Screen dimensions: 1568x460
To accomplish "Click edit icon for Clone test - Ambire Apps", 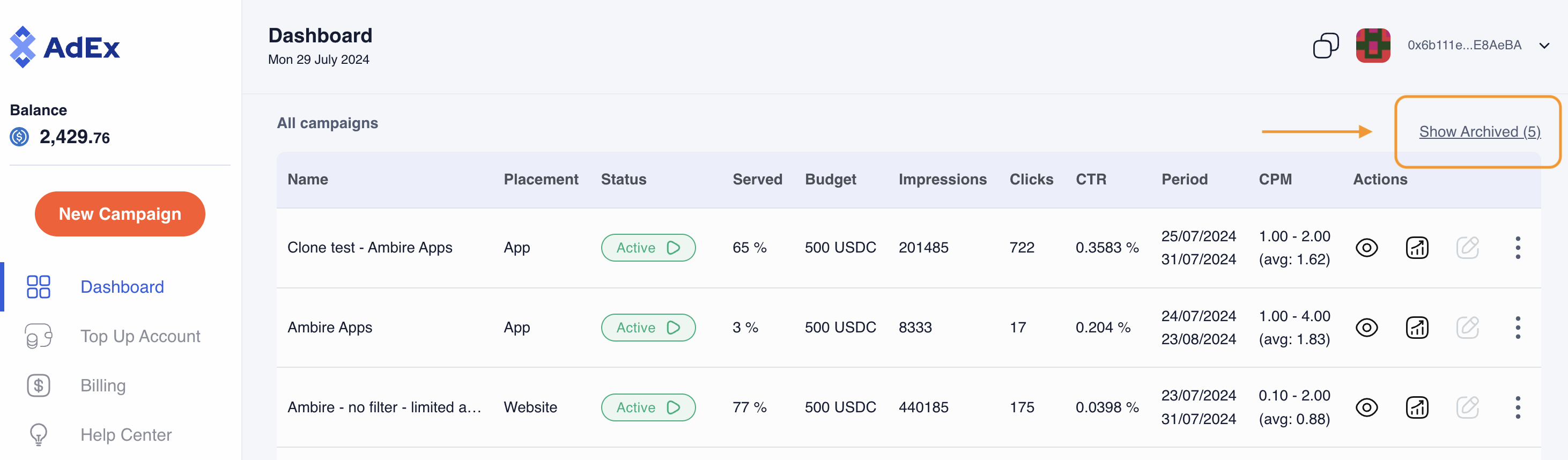I will point(1468,248).
